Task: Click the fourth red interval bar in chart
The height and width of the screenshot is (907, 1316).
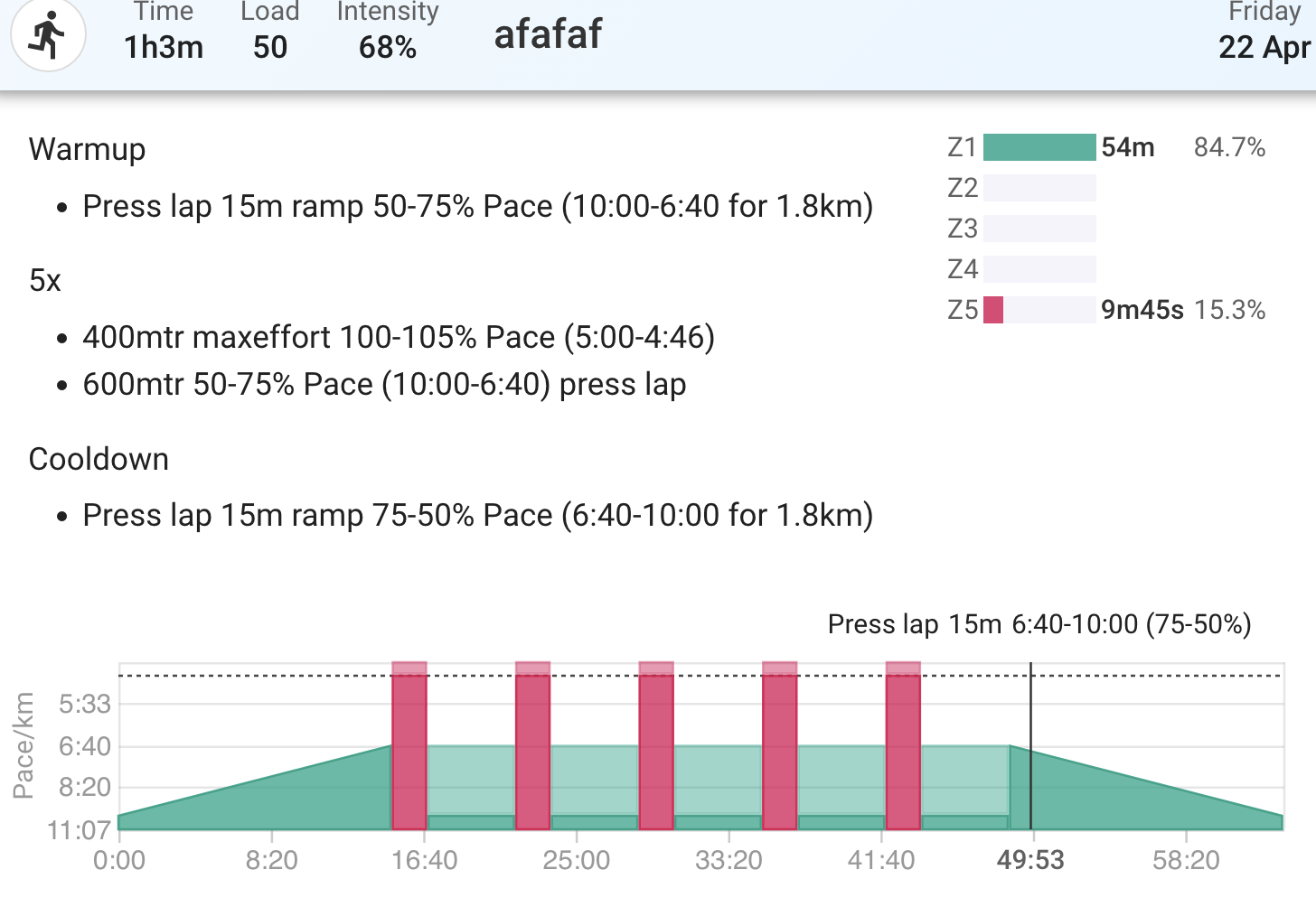Action: coord(779,746)
